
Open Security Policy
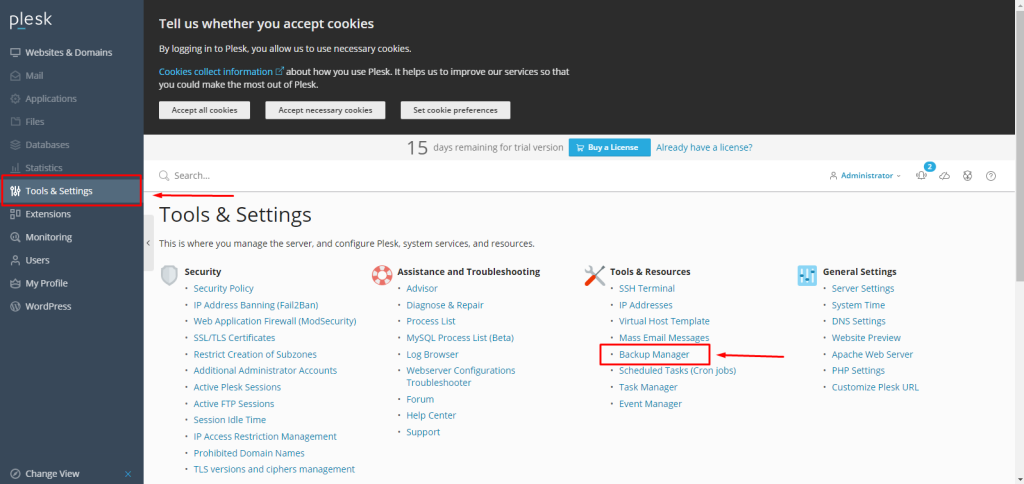point(223,288)
